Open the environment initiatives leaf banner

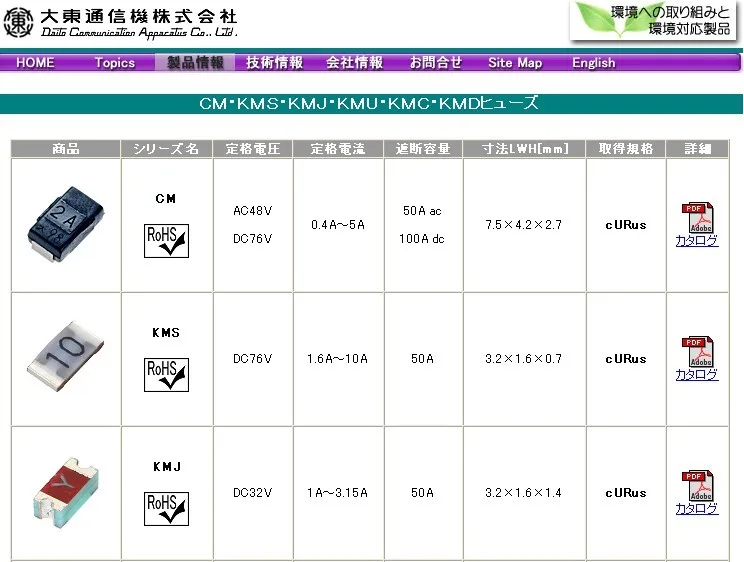(653, 21)
